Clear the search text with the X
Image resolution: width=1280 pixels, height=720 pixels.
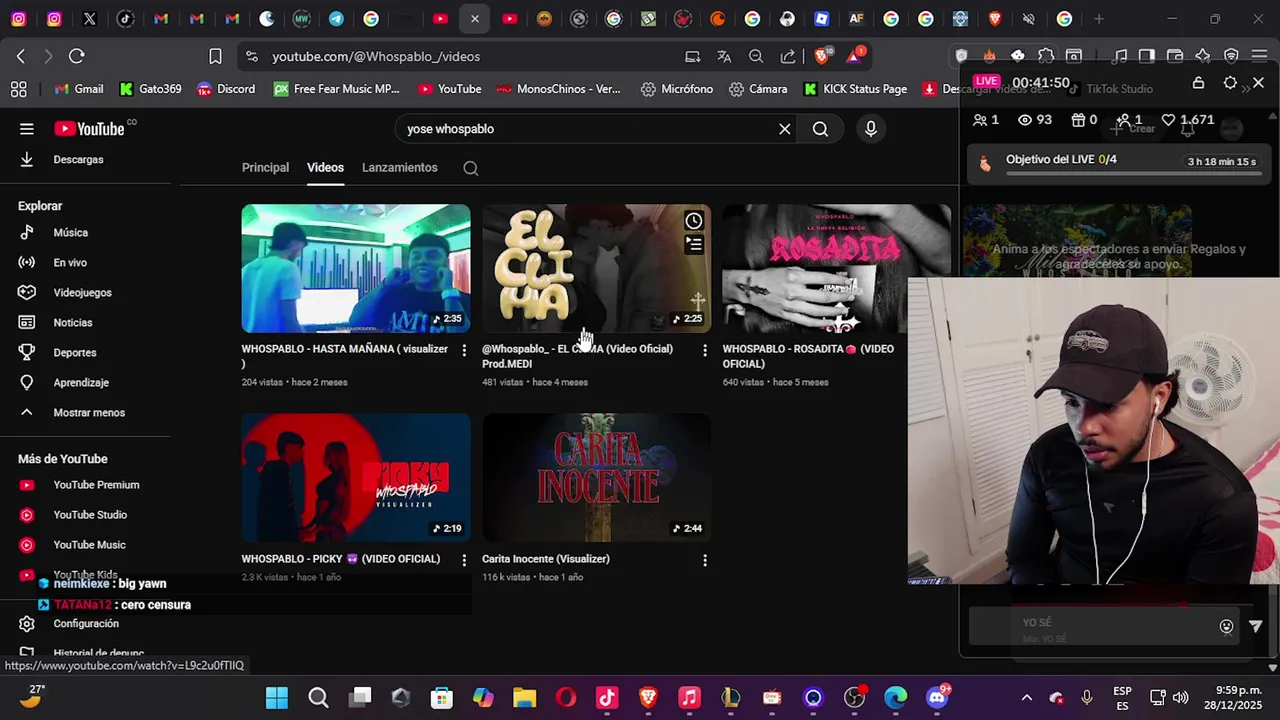click(x=785, y=129)
